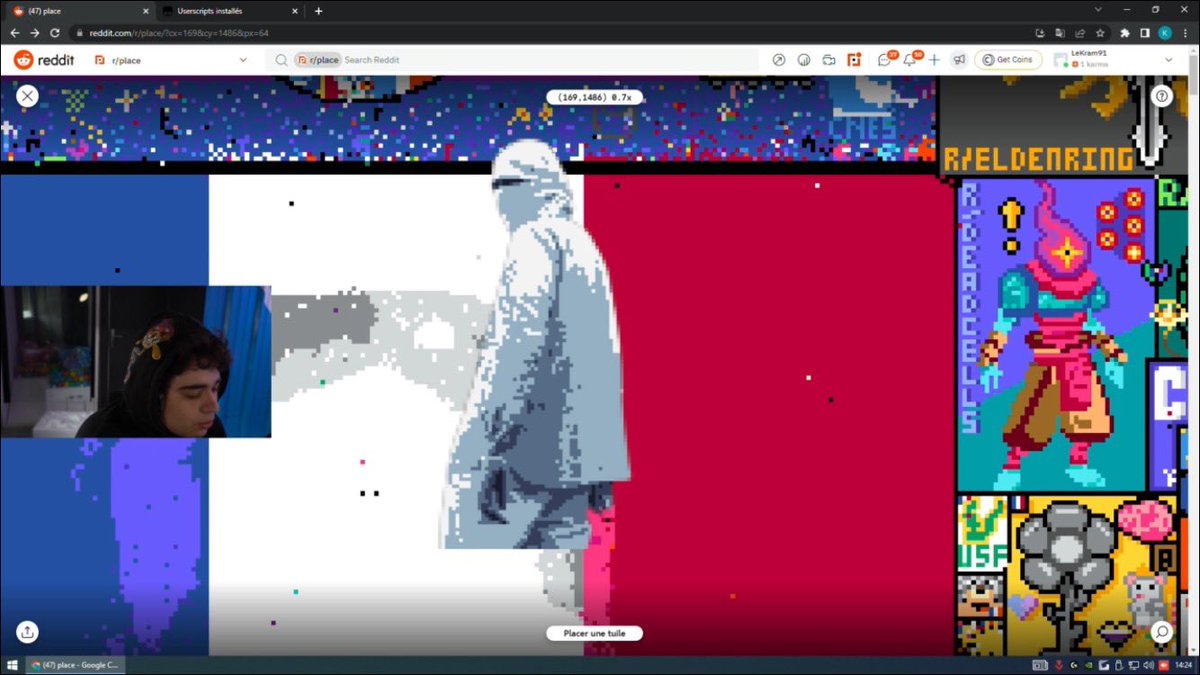This screenshot has width=1200, height=675.
Task: Open the Chrome extensions puzzle icon
Action: pos(1125,33)
